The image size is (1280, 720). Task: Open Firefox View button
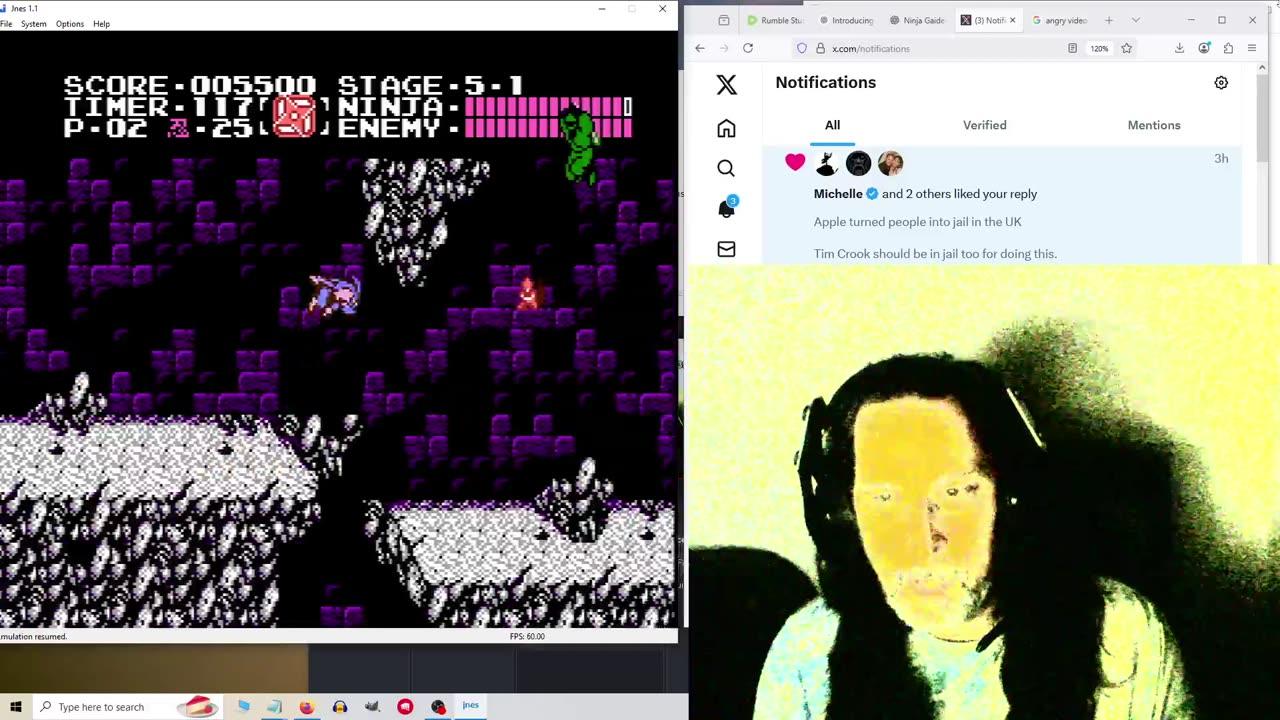point(724,20)
